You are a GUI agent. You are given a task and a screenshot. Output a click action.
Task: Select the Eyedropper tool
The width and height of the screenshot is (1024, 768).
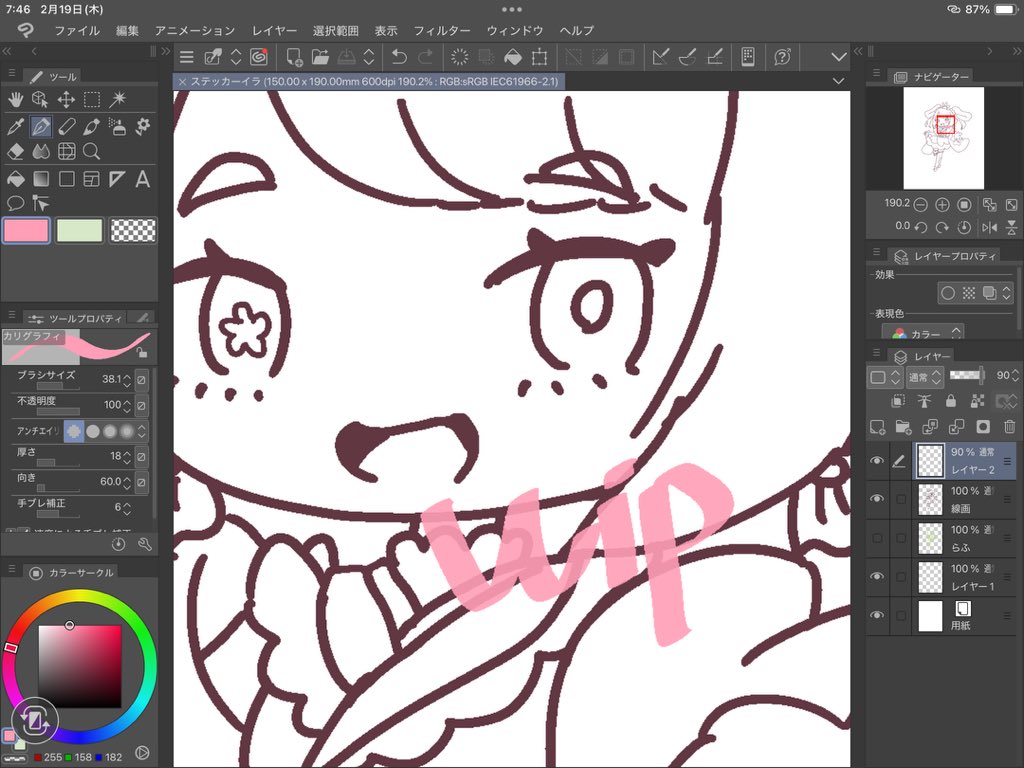coord(15,126)
